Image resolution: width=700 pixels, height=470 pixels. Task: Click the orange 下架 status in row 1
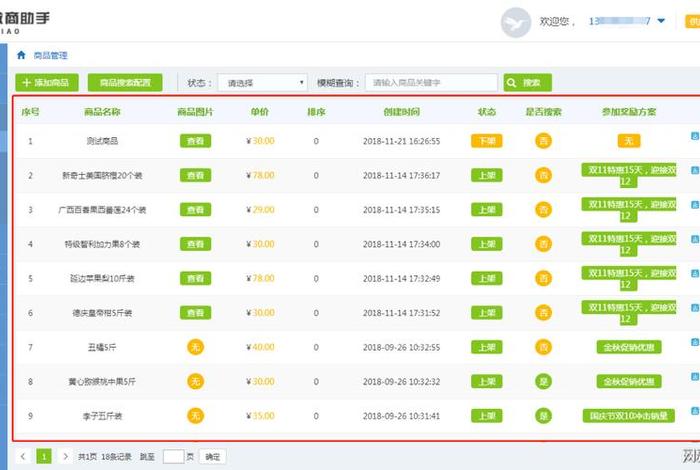[x=487, y=141]
